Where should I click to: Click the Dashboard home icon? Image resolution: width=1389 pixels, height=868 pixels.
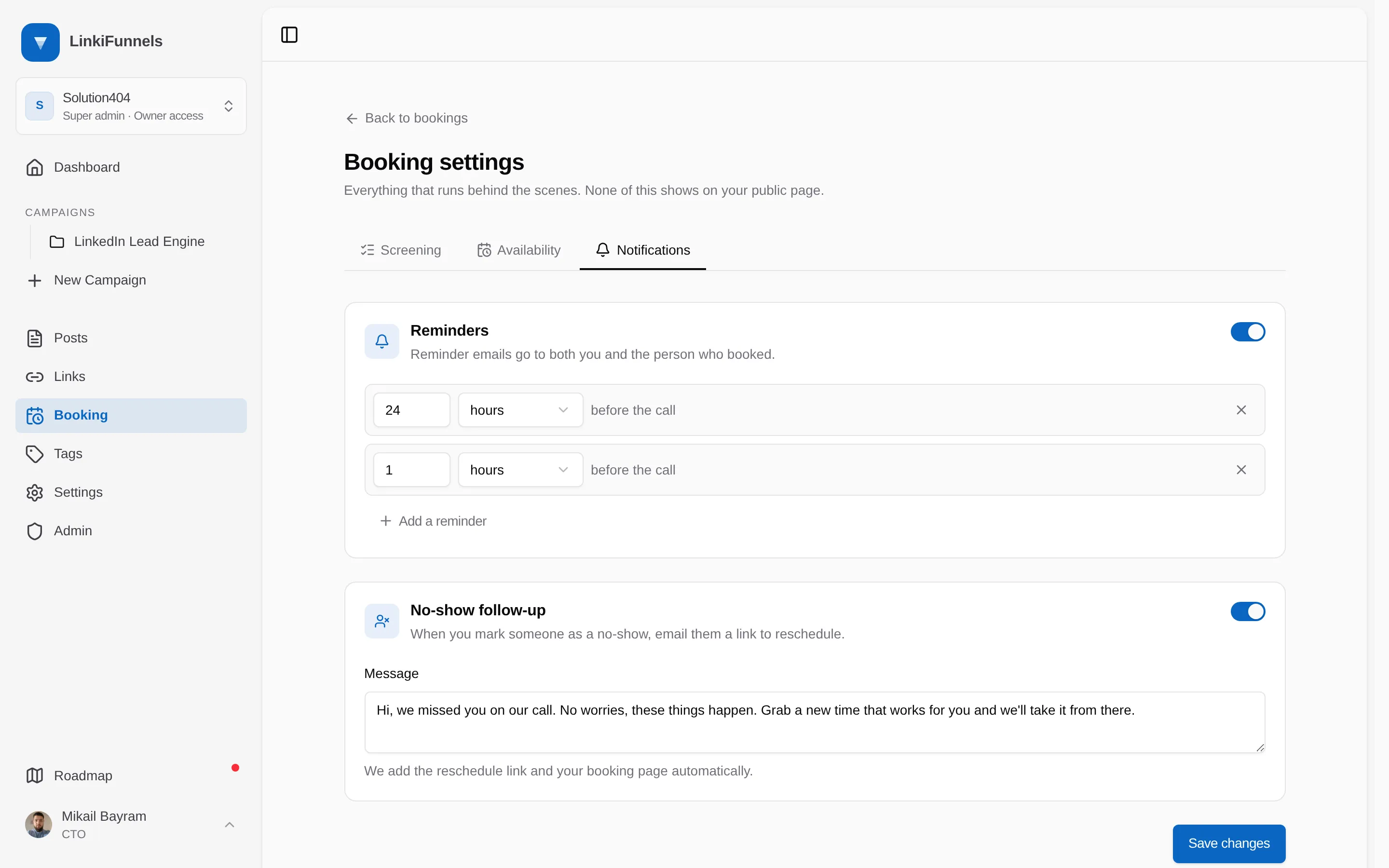pyautogui.click(x=34, y=167)
